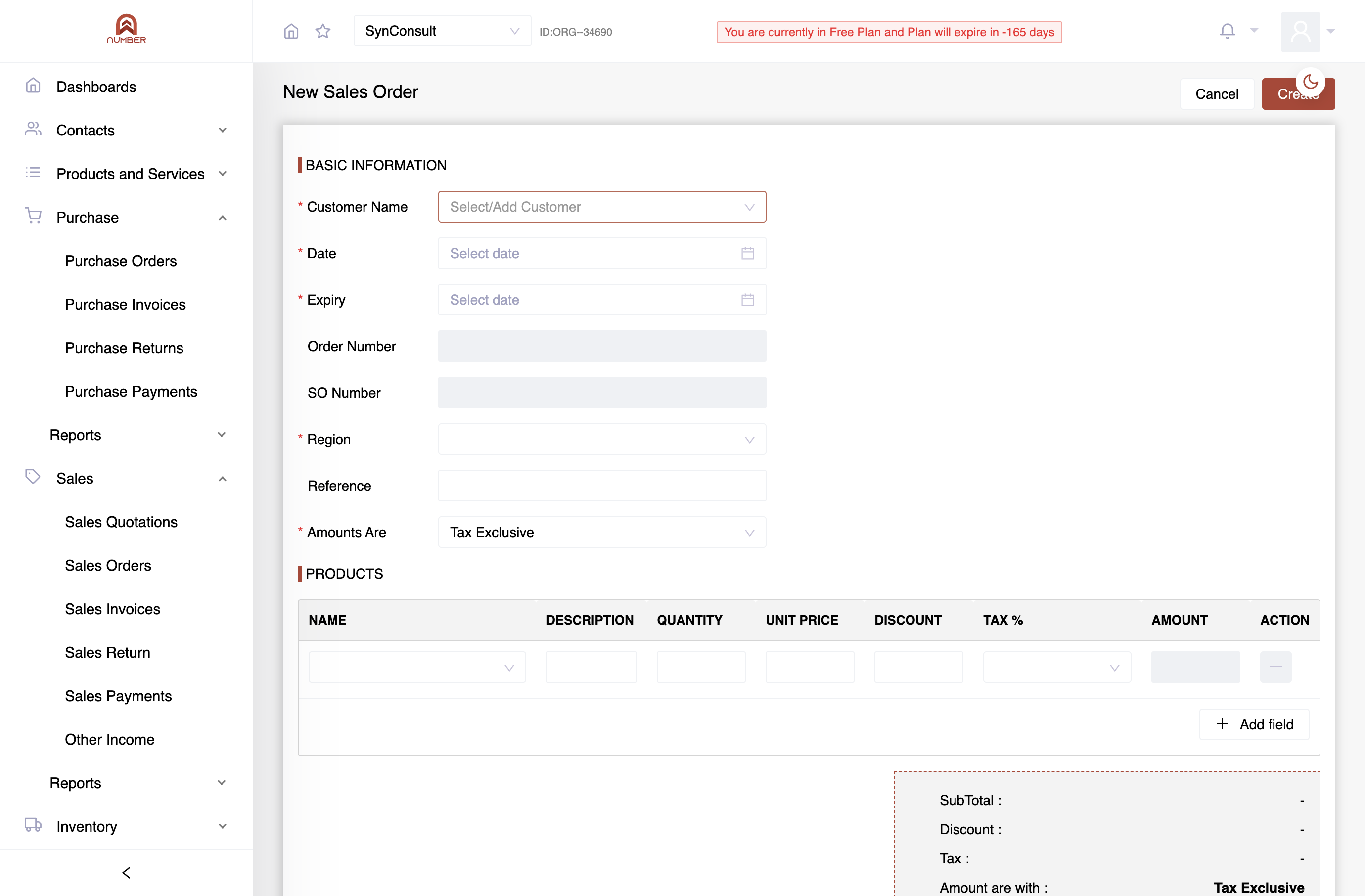Image resolution: width=1365 pixels, height=896 pixels.
Task: Mark page as favorite with star icon
Action: [323, 31]
